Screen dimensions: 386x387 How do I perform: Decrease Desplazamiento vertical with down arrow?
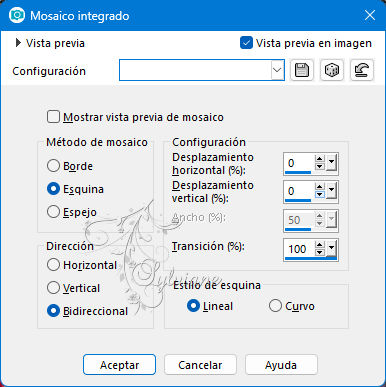320,195
